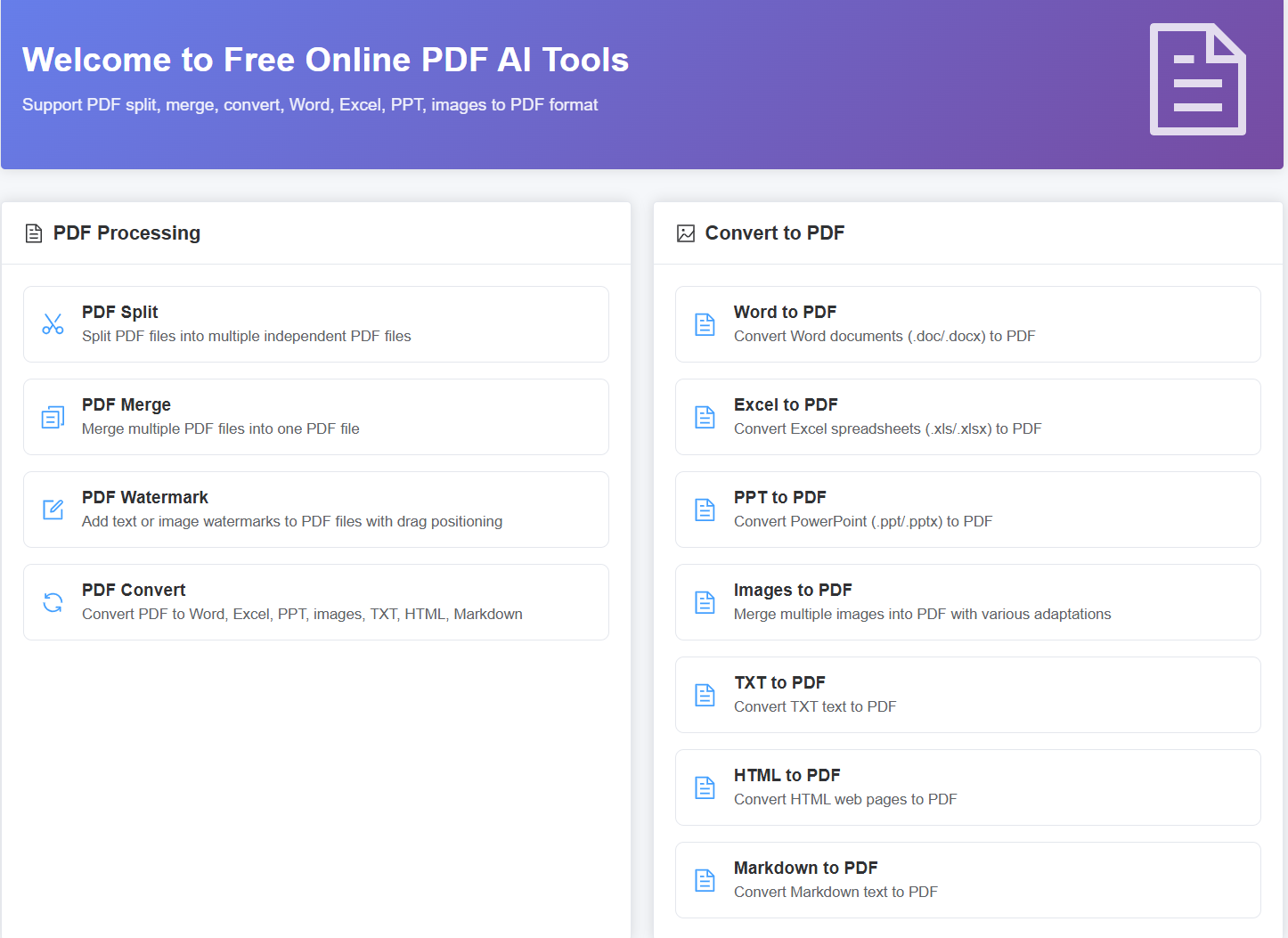The image size is (1288, 938).
Task: Click 'Convert Markdown text to PDF'
Action: pos(836,892)
